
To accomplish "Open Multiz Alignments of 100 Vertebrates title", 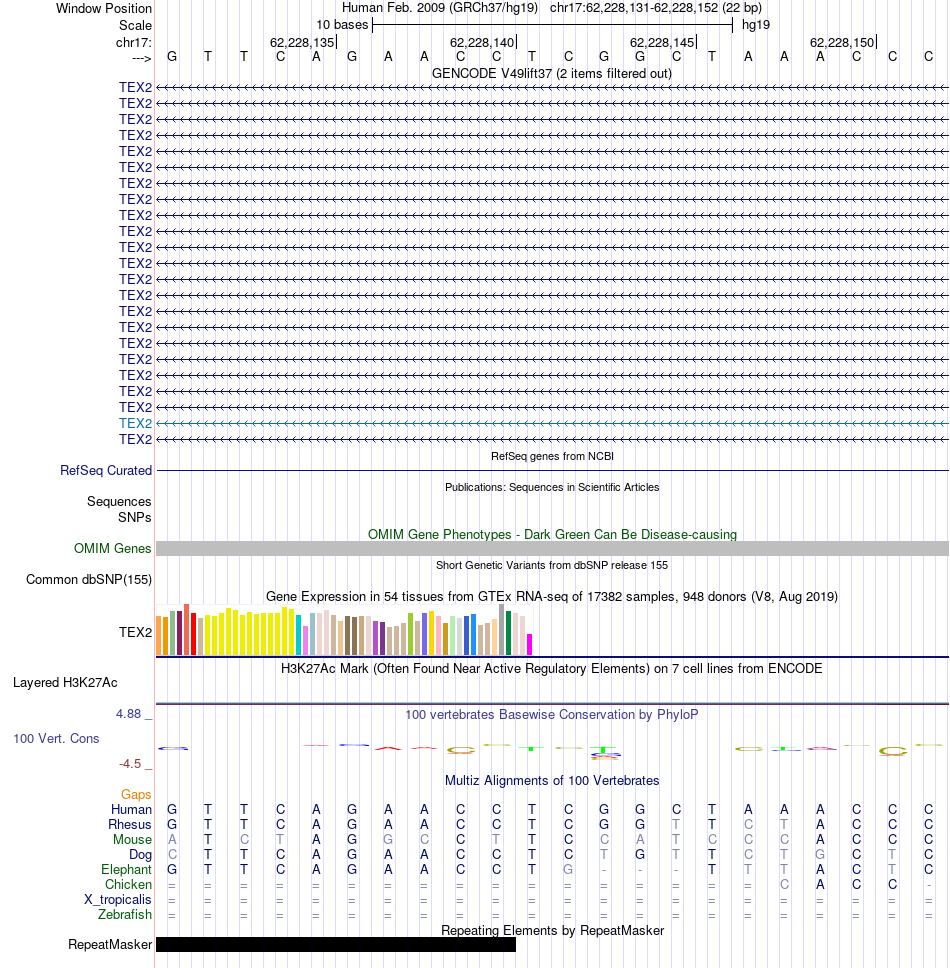I will point(552,780).
